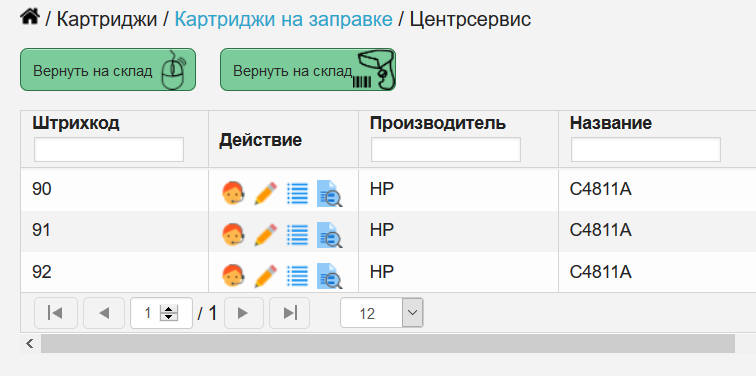Screen dimensions: 756x376
Task: Open document search icon for barcode 90
Action: click(329, 193)
